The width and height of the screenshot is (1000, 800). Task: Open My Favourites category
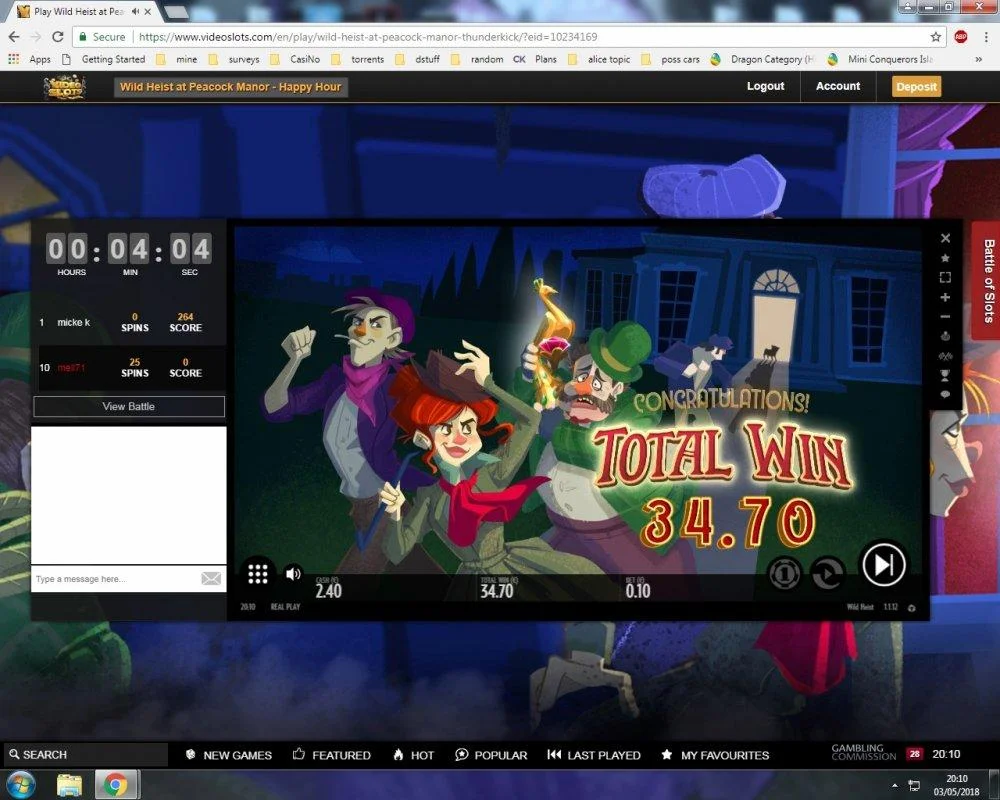(x=715, y=755)
